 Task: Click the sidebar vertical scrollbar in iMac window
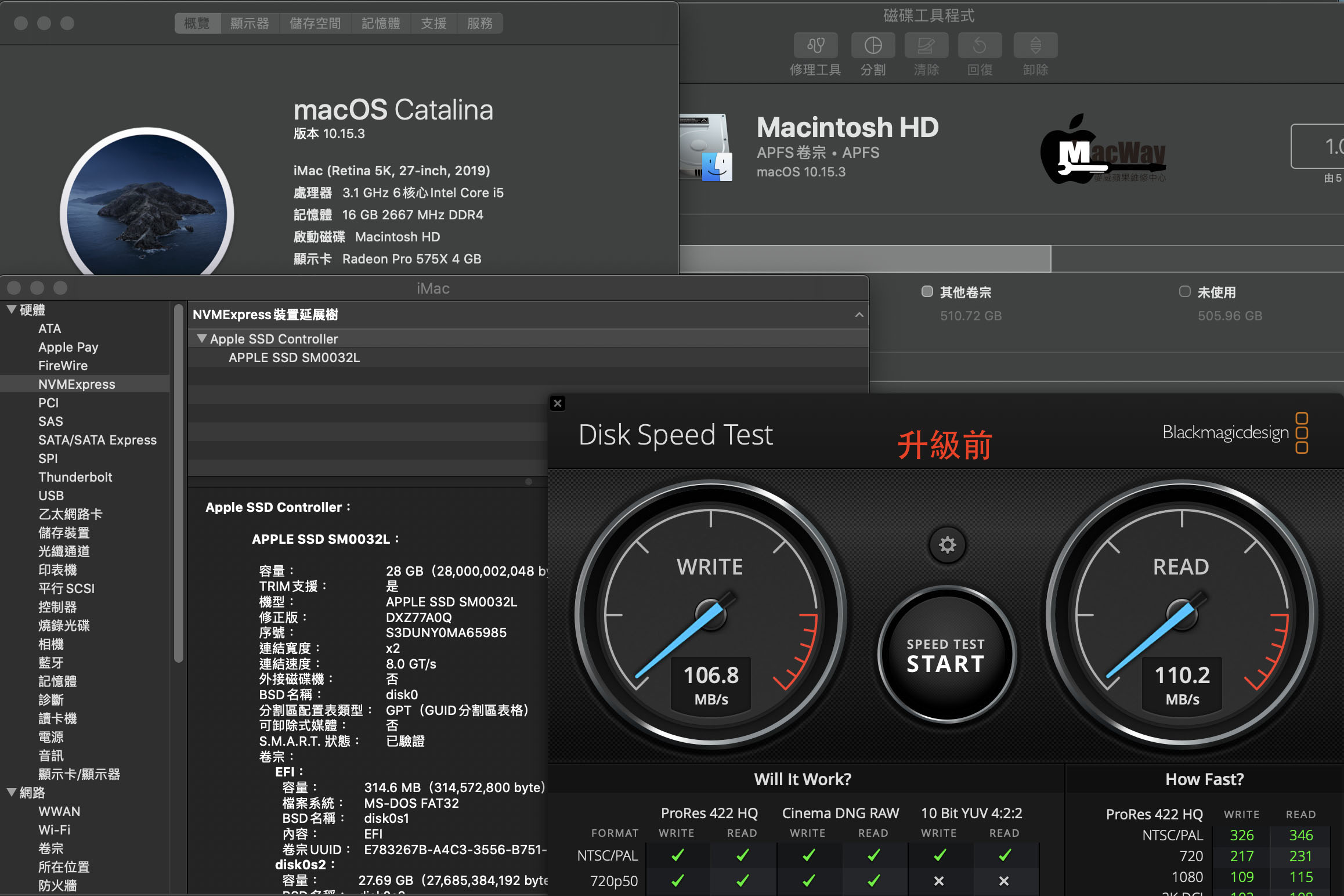click(x=179, y=483)
